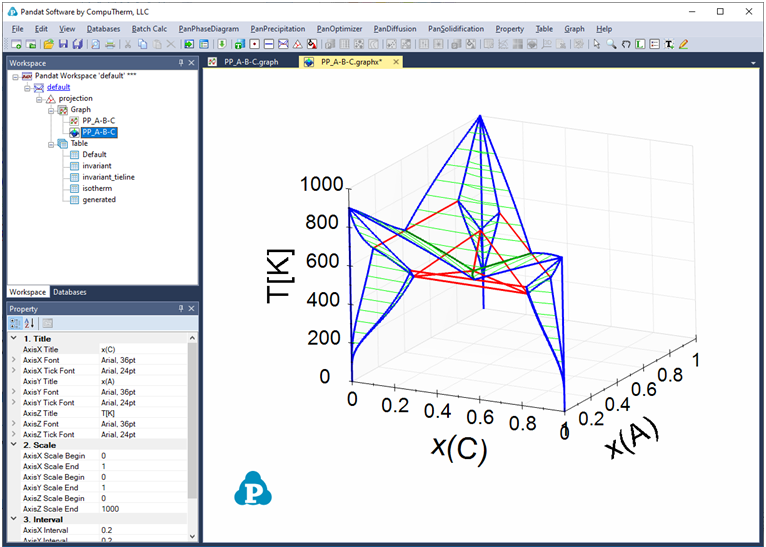The width and height of the screenshot is (766, 547).
Task: Toggle categorized view in Property panel
Action: pyautogui.click(x=16, y=323)
